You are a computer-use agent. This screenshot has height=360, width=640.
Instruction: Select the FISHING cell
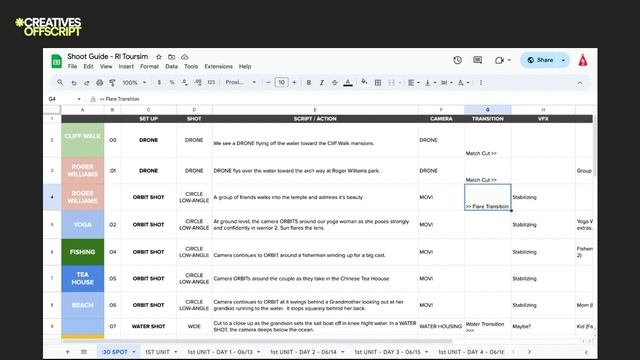click(x=82, y=252)
